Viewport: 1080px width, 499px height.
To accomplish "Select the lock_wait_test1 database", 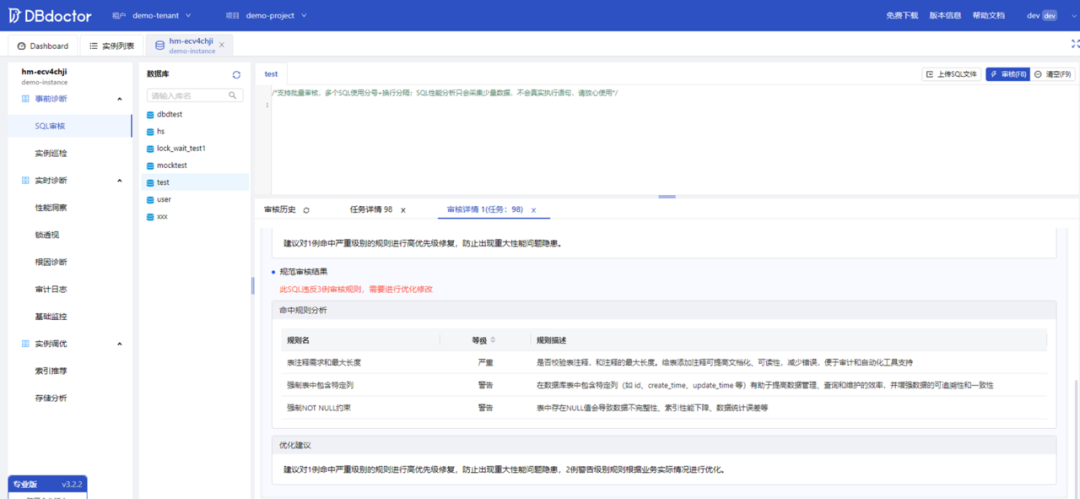I will point(195,148).
